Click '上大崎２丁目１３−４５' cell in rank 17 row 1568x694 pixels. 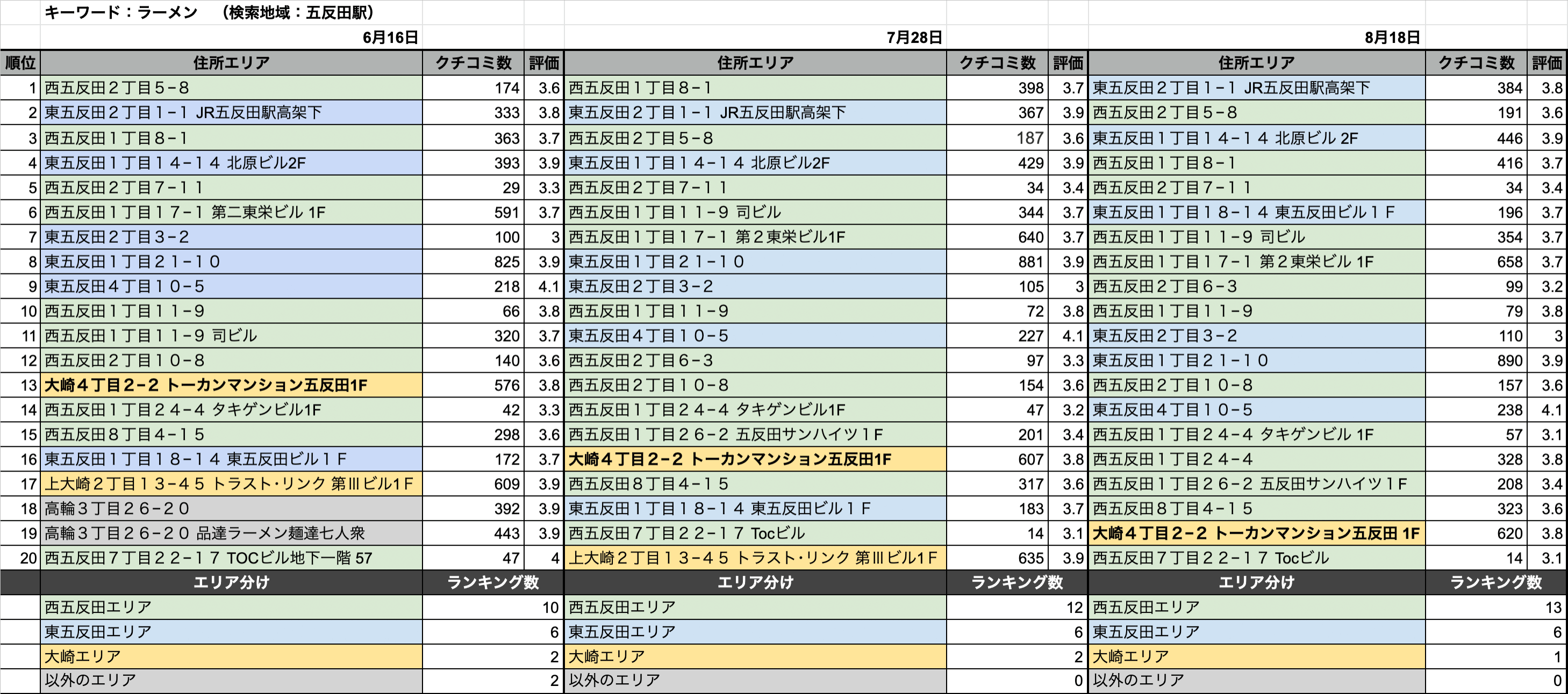231,485
